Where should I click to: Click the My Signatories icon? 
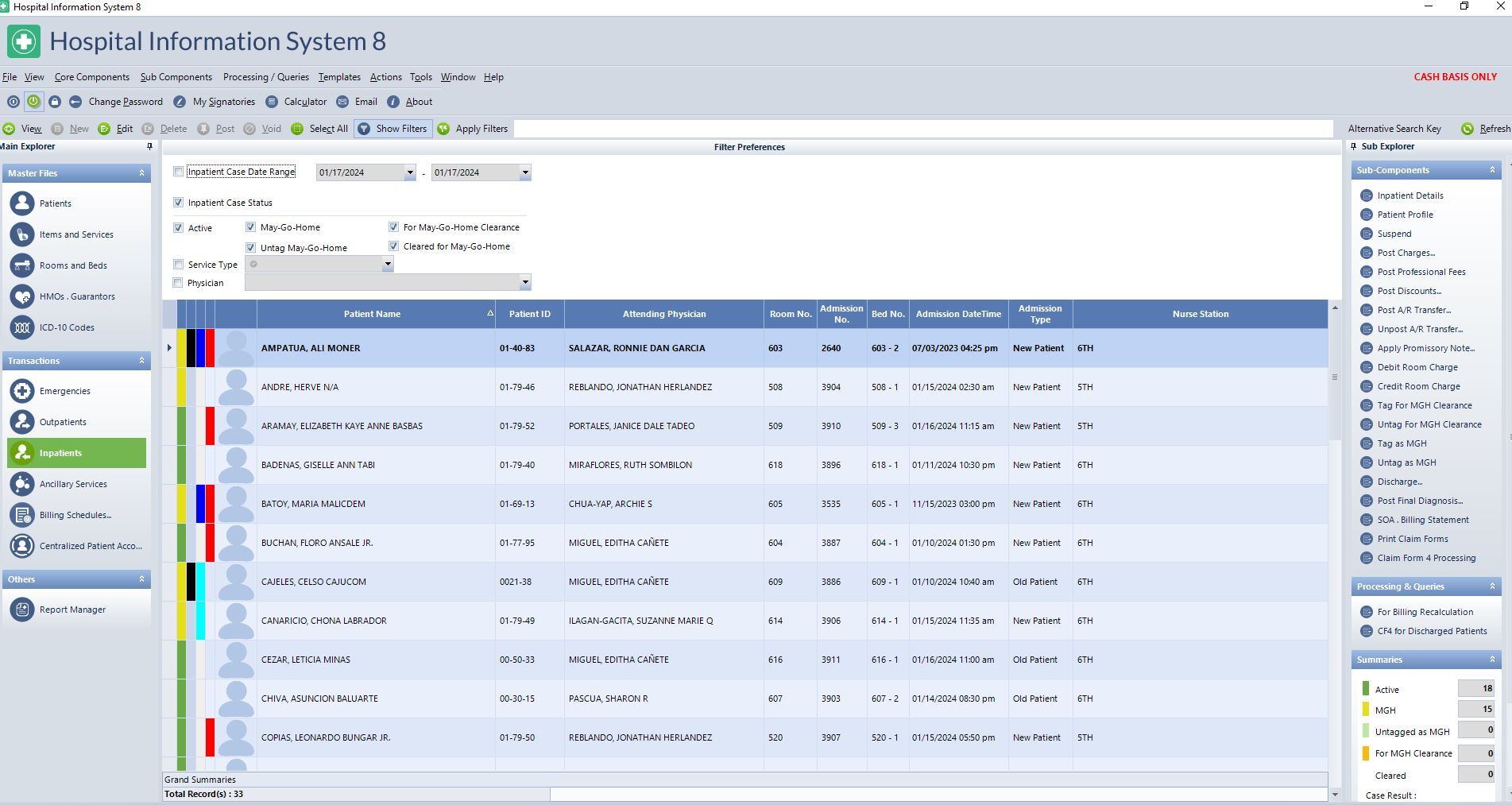click(180, 102)
